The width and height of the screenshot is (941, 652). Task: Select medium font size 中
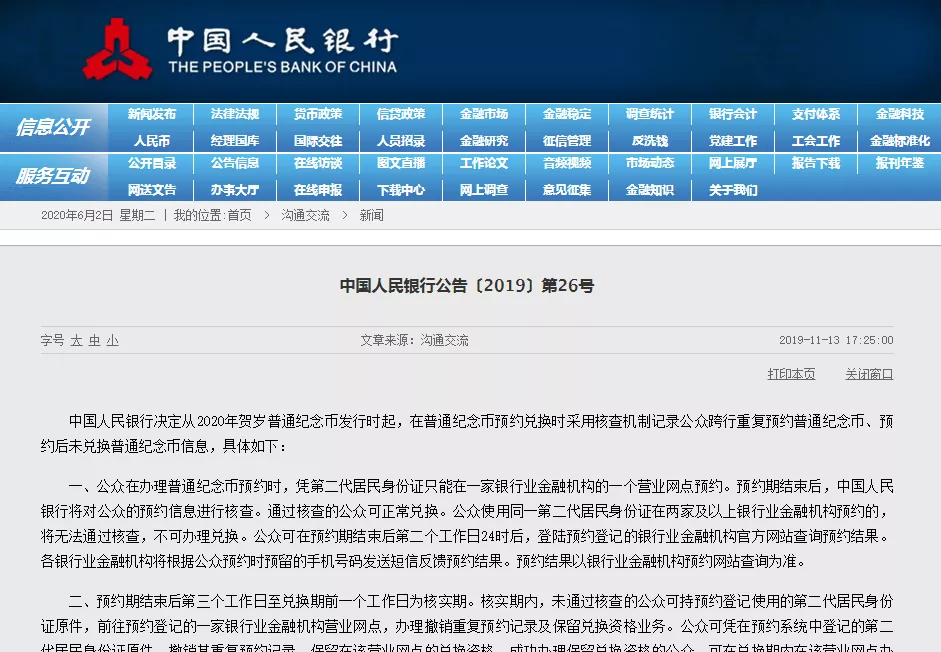coord(95,340)
